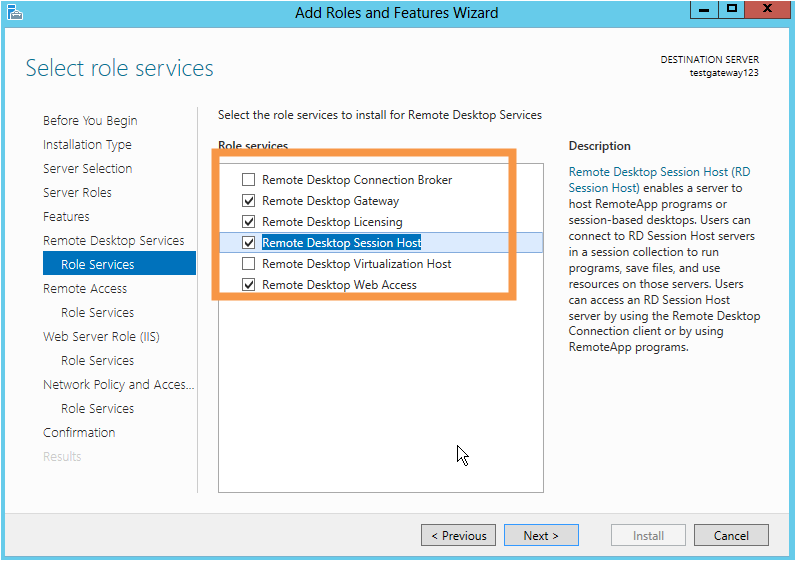Check Remote Desktop Connection Broker

click(248, 180)
